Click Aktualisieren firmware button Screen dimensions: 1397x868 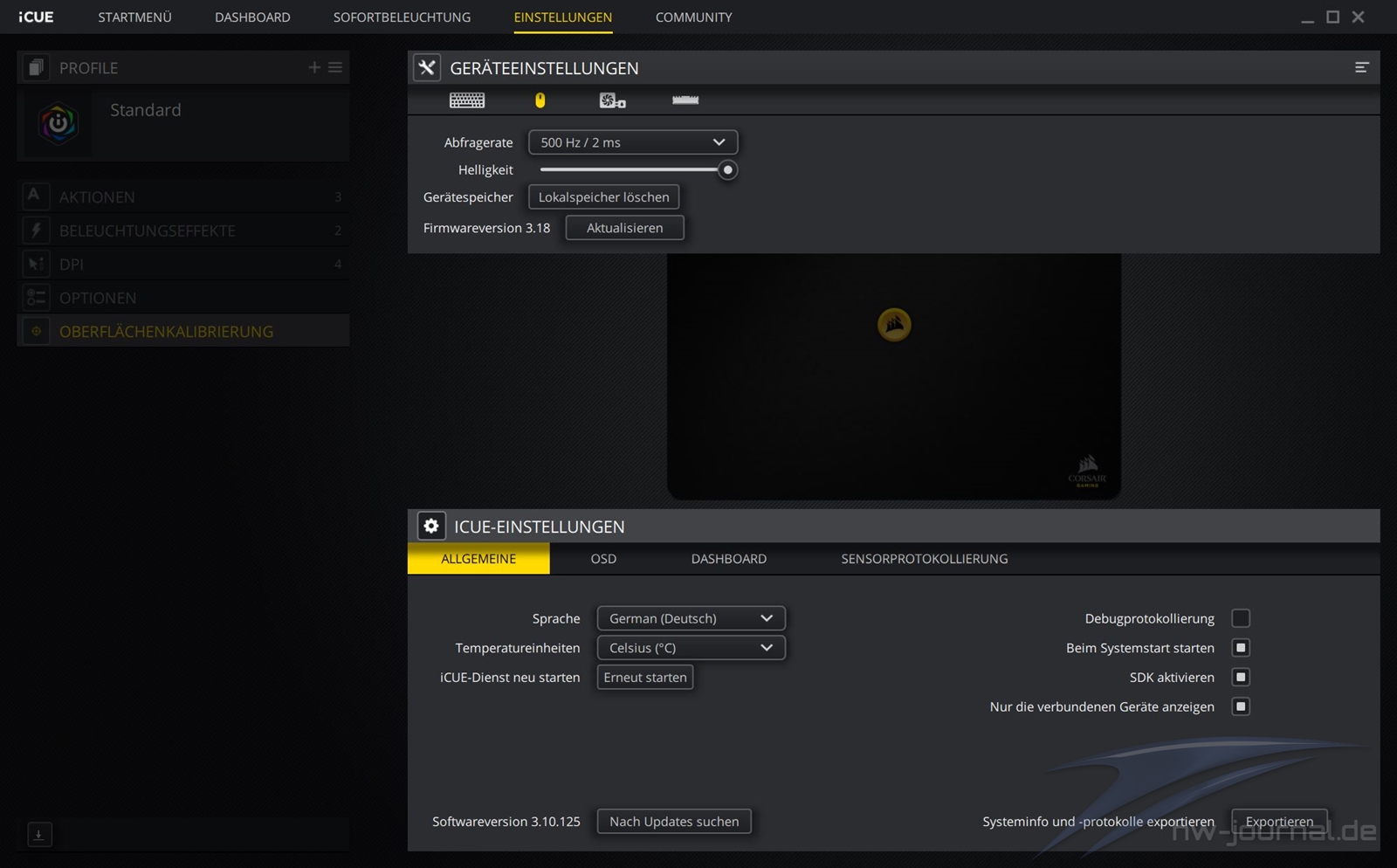point(624,228)
